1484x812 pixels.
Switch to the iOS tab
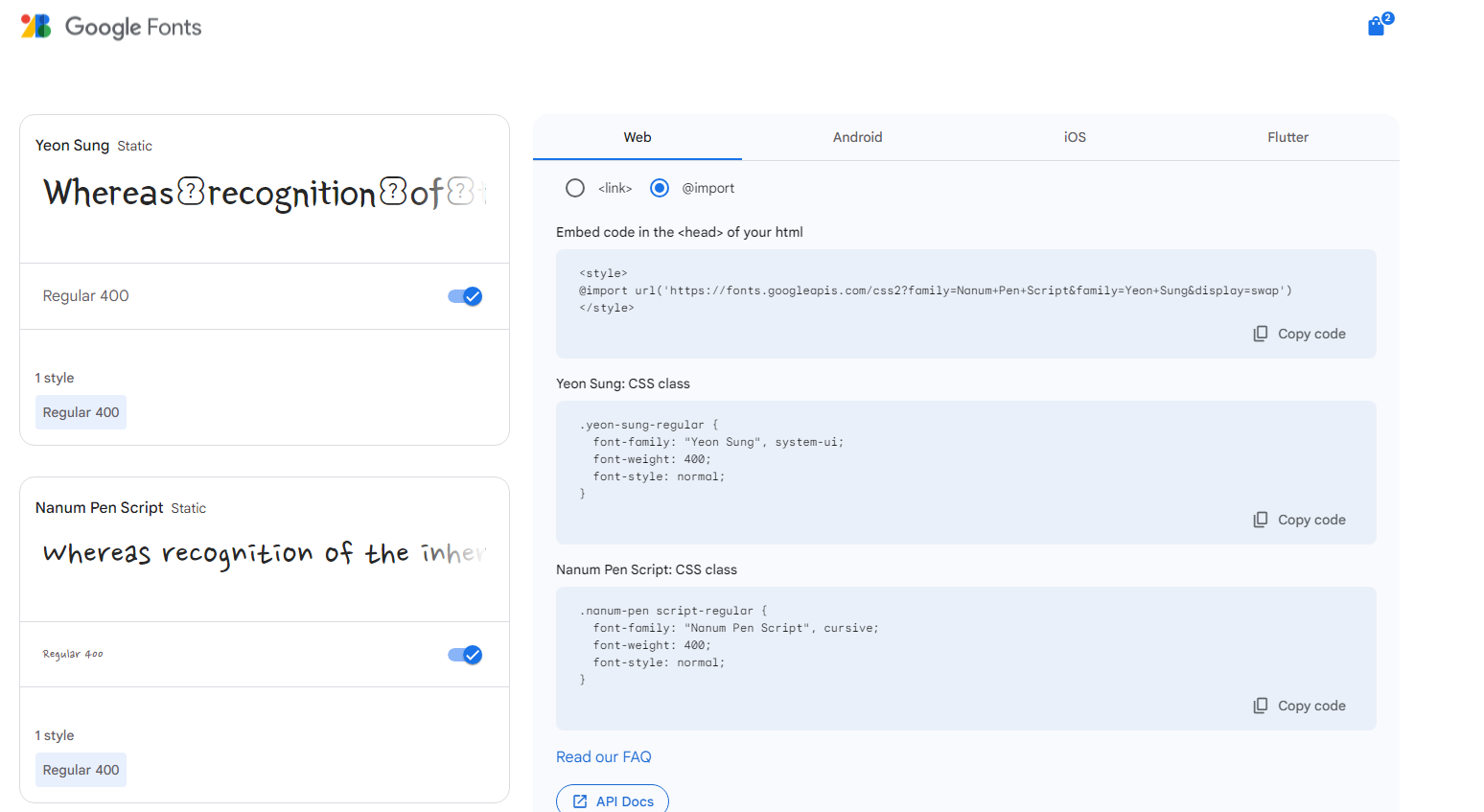(x=1075, y=137)
